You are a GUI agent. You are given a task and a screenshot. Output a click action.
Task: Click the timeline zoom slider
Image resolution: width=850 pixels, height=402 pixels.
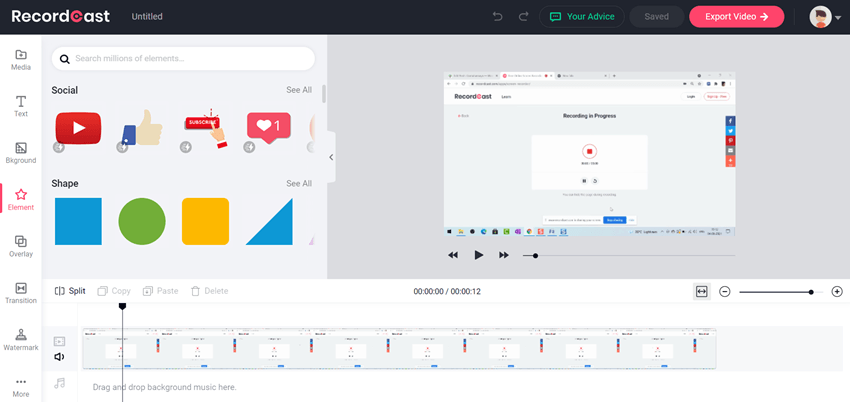click(781, 292)
